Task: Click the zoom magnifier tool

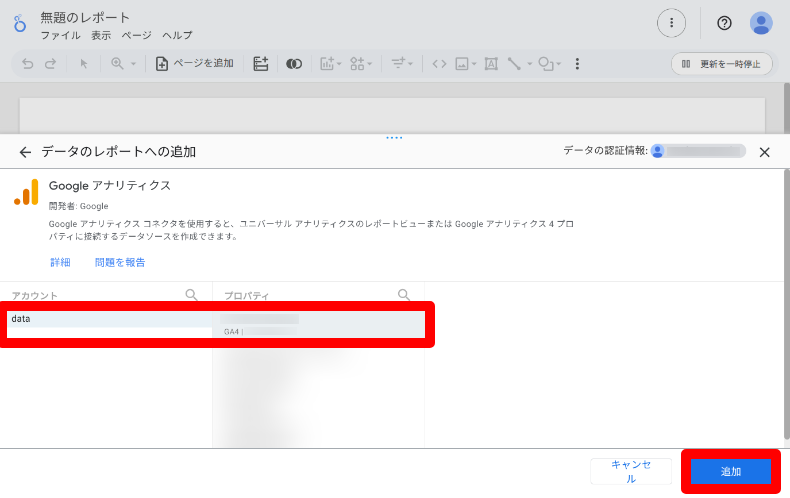Action: [x=117, y=64]
